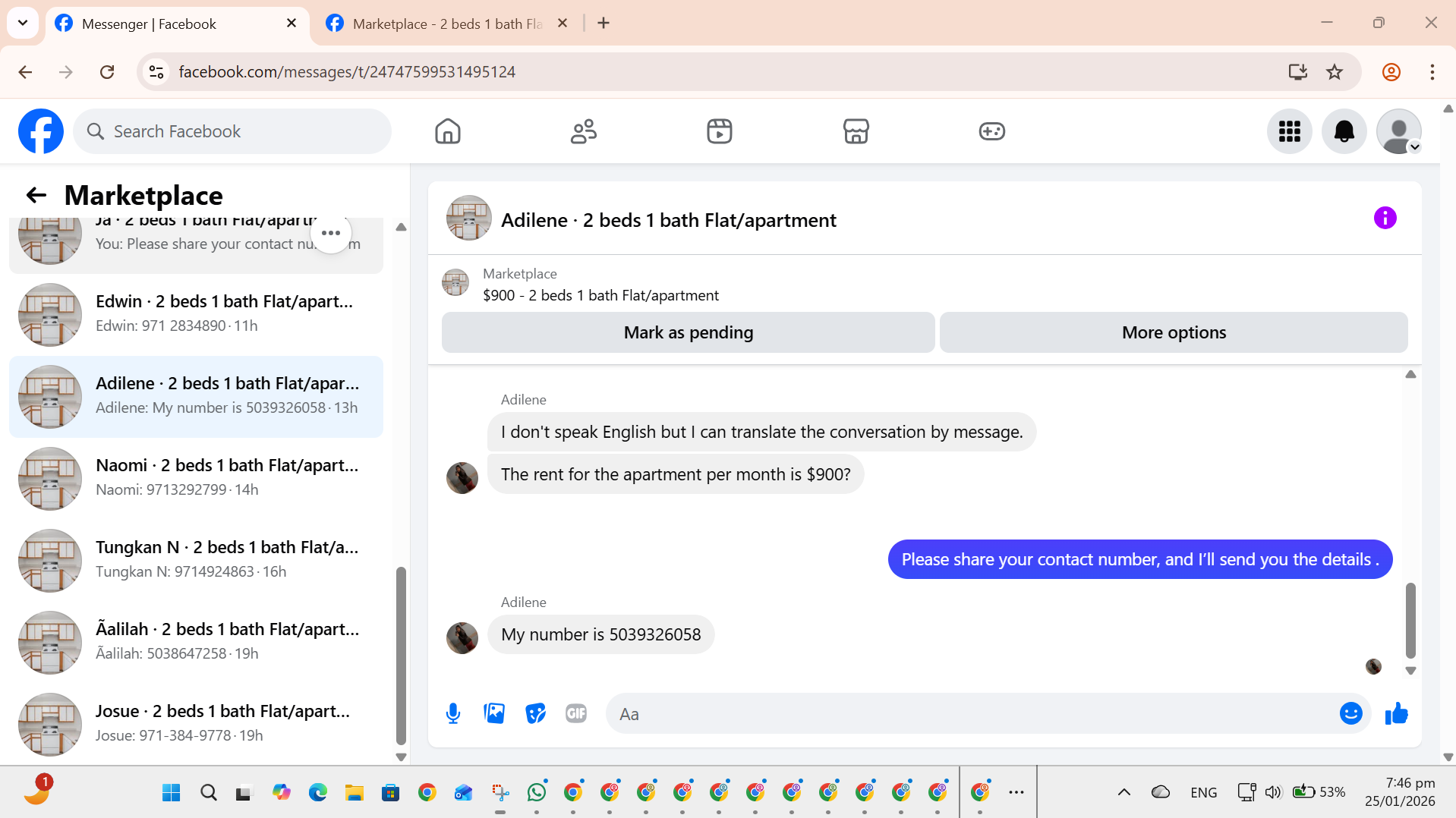1456x818 pixels.
Task: Open the Tungkan N conversation
Action: [196, 560]
